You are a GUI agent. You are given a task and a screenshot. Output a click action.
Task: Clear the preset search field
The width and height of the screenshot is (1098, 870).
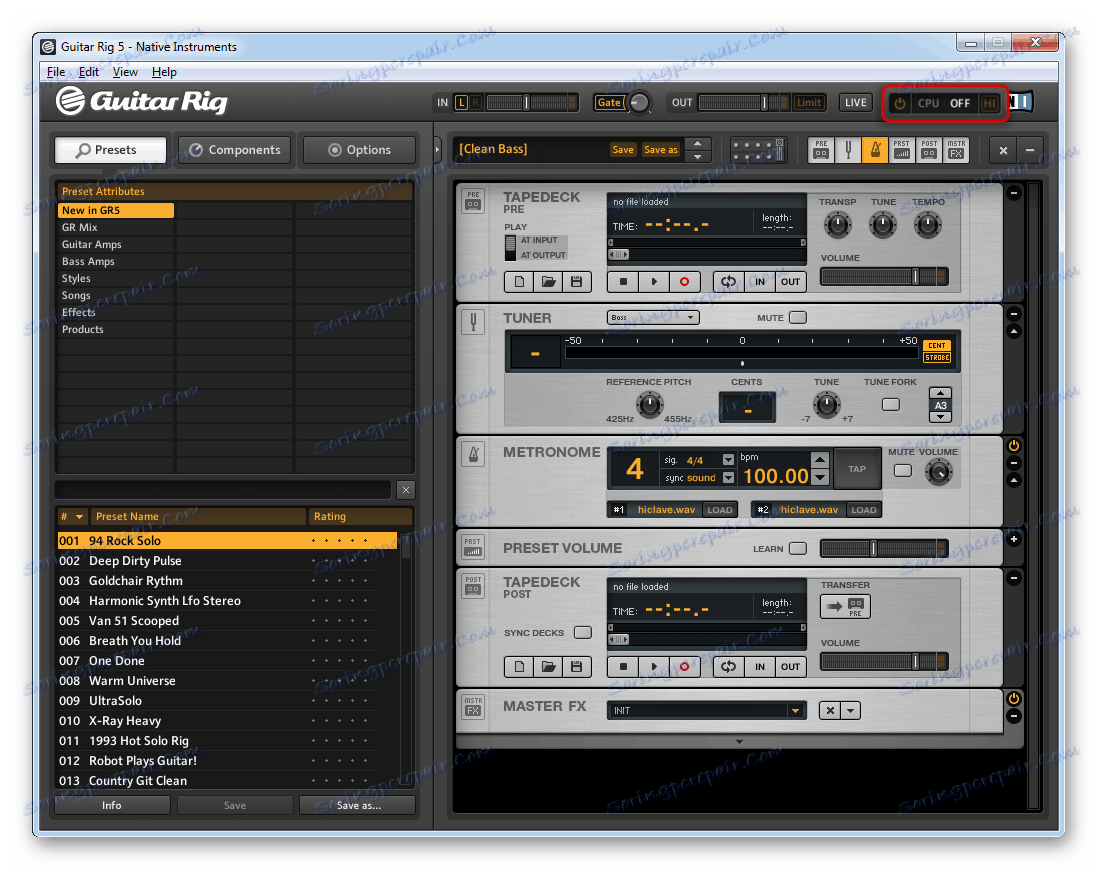tap(405, 490)
